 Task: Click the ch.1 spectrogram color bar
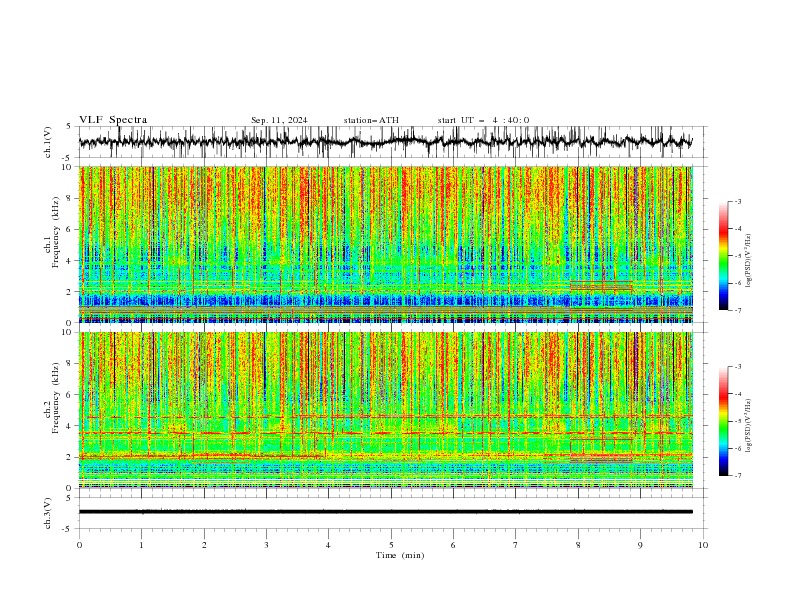pos(723,256)
